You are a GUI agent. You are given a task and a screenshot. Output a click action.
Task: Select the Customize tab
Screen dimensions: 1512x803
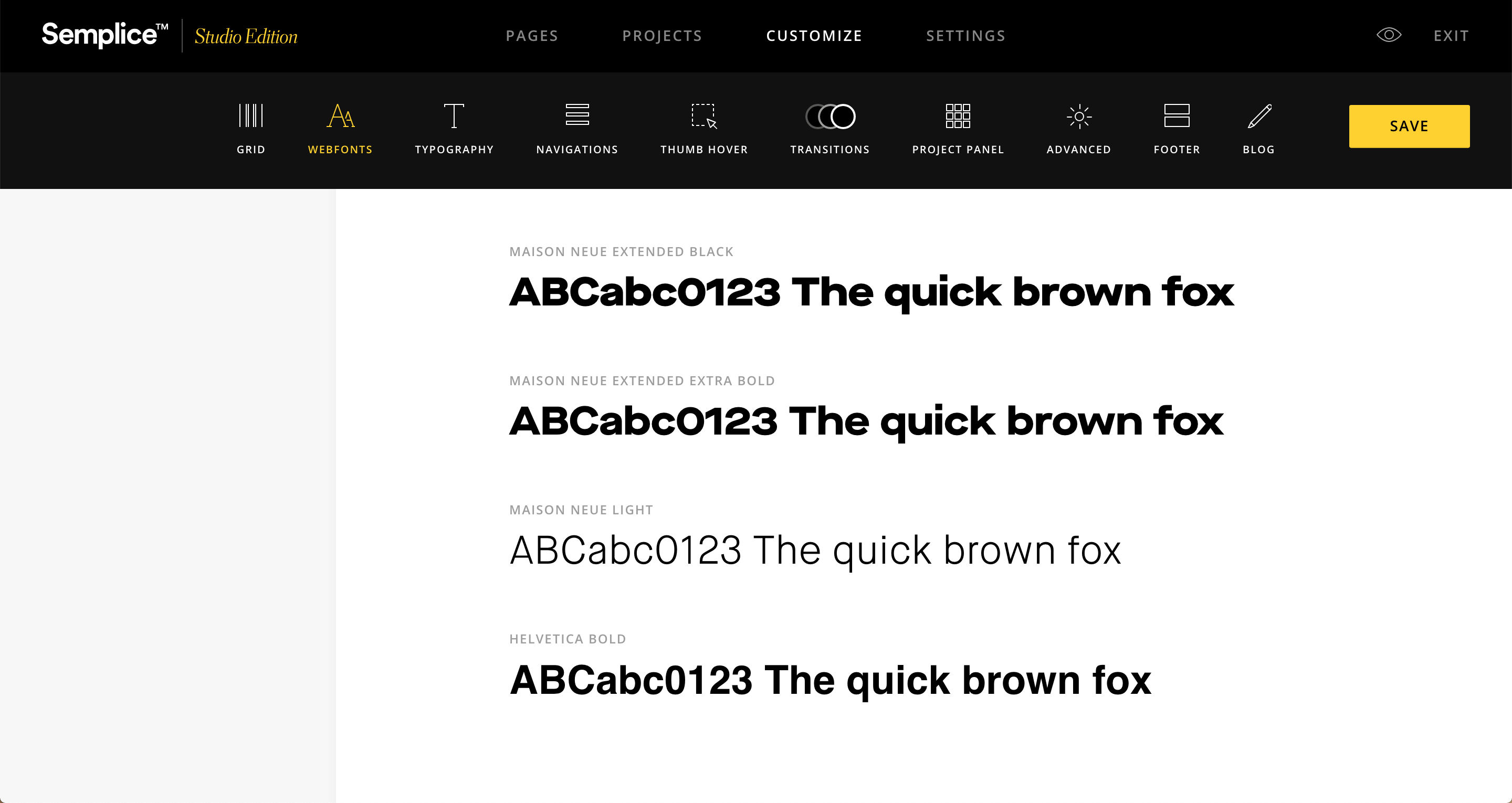(814, 35)
